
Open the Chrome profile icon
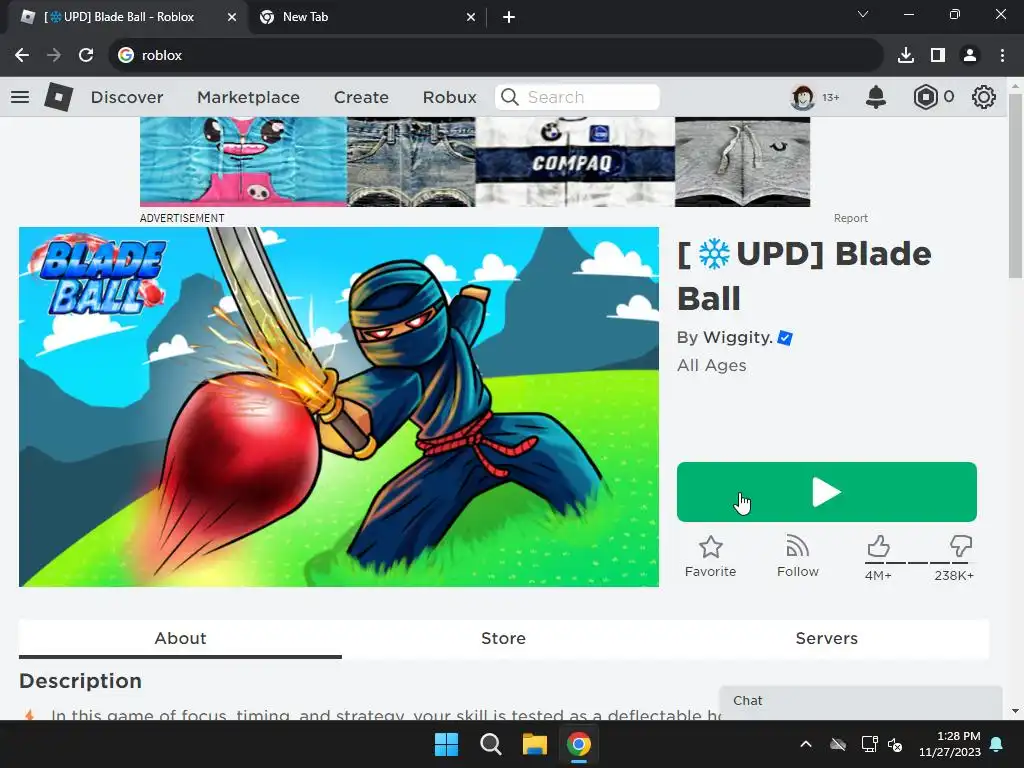pyautogui.click(x=970, y=56)
